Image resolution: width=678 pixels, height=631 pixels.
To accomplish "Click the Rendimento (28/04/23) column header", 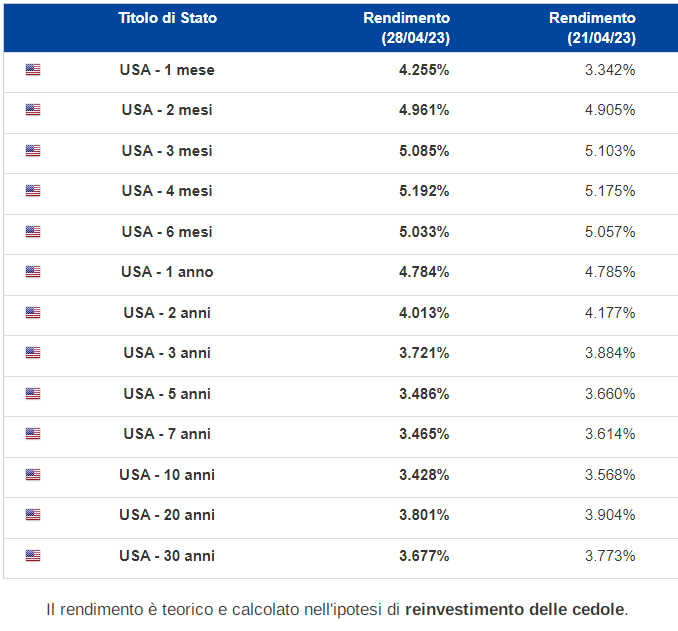I will pyautogui.click(x=406, y=28).
